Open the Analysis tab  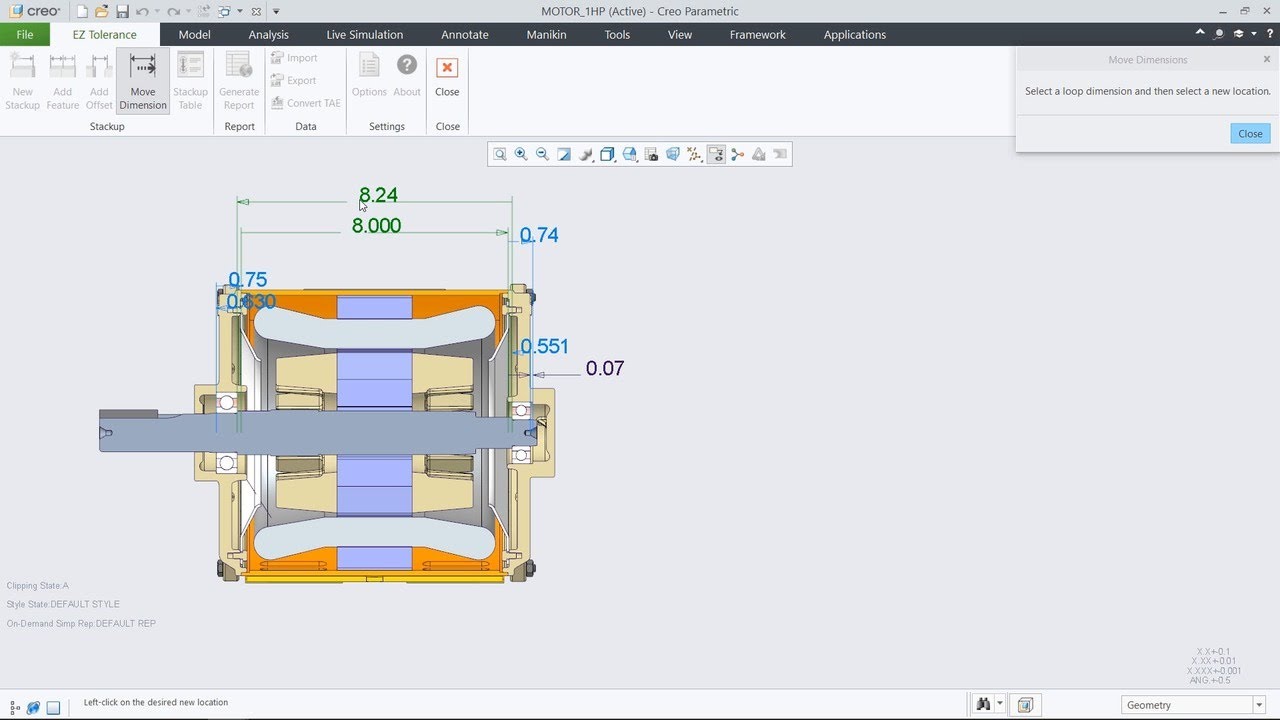click(268, 34)
